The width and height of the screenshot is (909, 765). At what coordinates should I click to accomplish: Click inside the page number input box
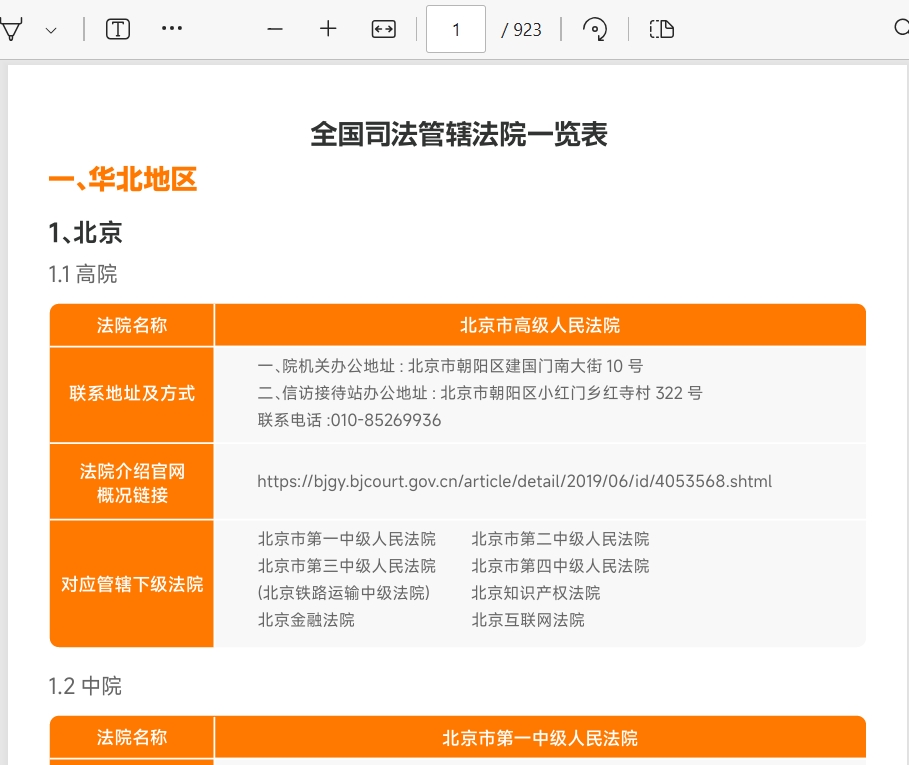pos(455,29)
